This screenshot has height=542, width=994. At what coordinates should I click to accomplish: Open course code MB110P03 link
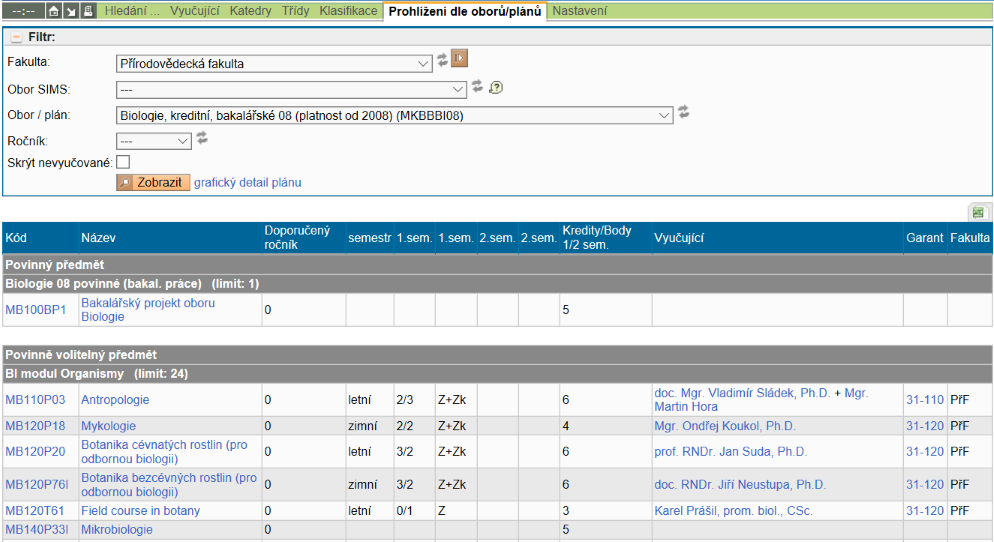[35, 400]
